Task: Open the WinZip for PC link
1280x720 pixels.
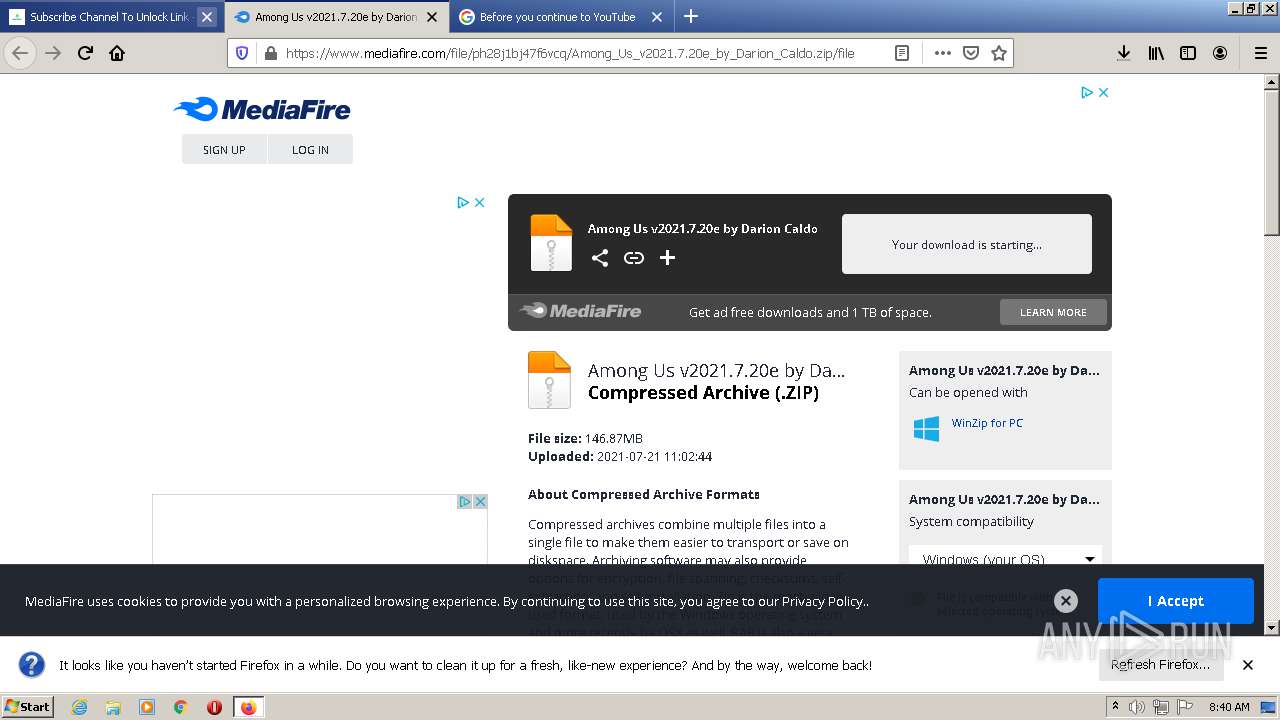Action: click(x=987, y=423)
